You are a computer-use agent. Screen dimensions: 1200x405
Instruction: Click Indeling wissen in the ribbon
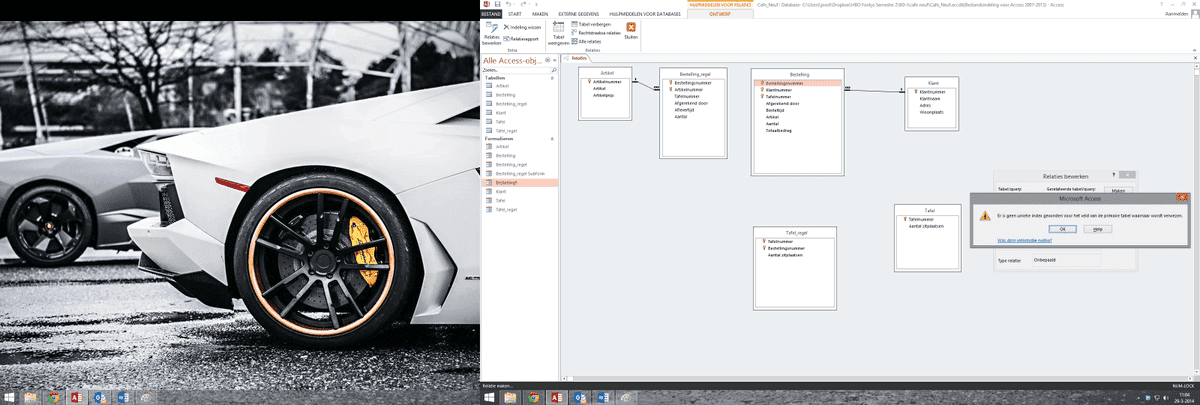(x=523, y=29)
